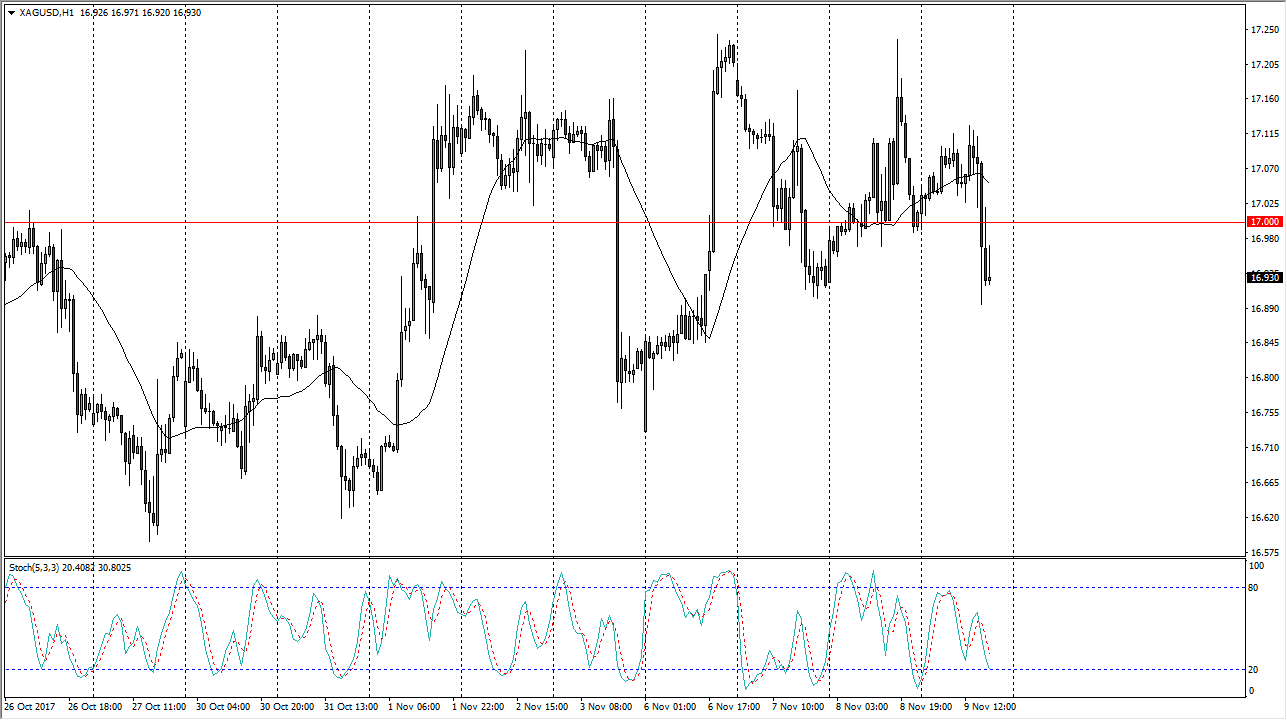The height and width of the screenshot is (720, 1287).
Task: Click the black 16.930 current price tag
Action: (x=1264, y=278)
